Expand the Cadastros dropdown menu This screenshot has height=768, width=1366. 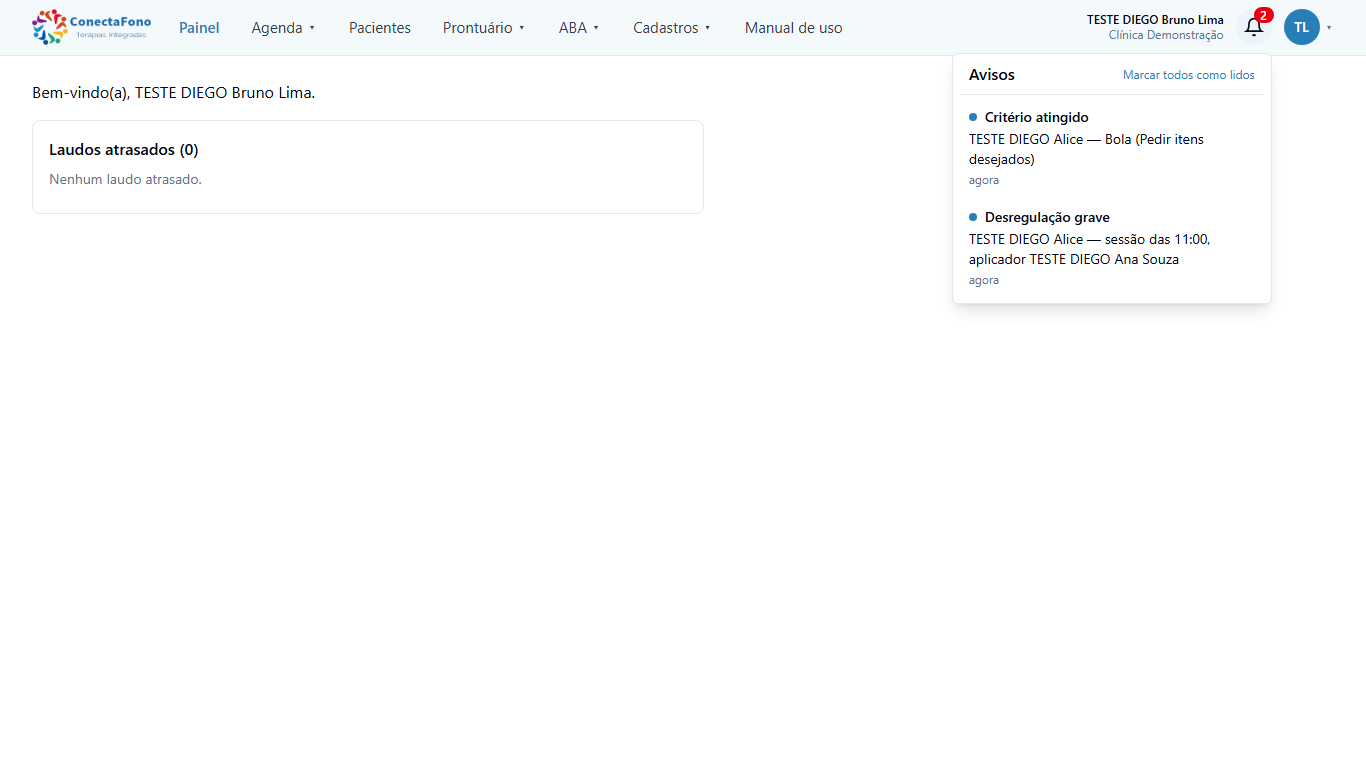tap(672, 28)
